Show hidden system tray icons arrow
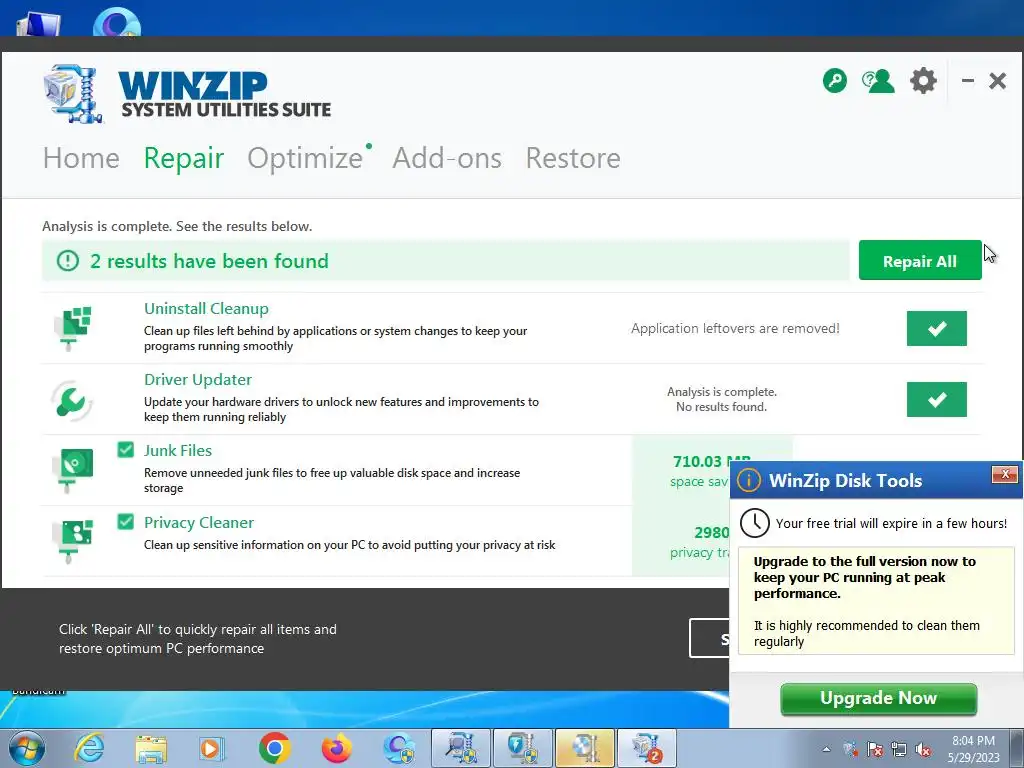 [827, 750]
